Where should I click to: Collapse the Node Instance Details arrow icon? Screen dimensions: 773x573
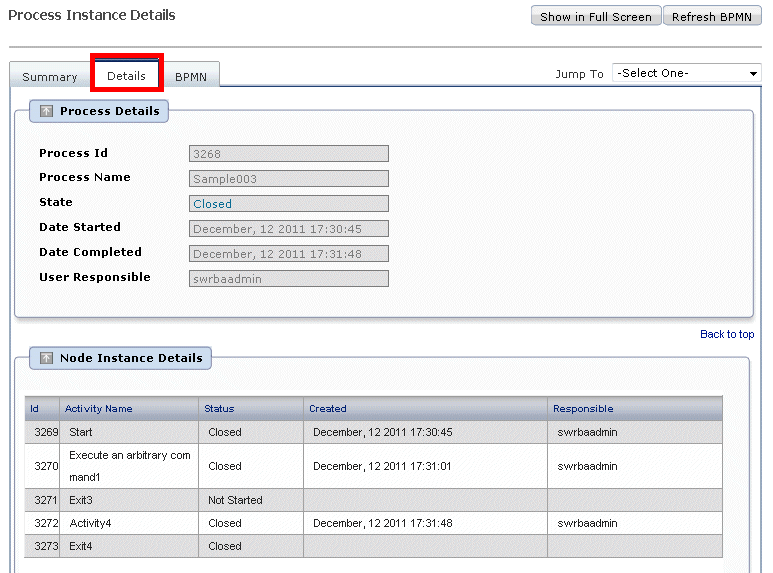pos(46,358)
